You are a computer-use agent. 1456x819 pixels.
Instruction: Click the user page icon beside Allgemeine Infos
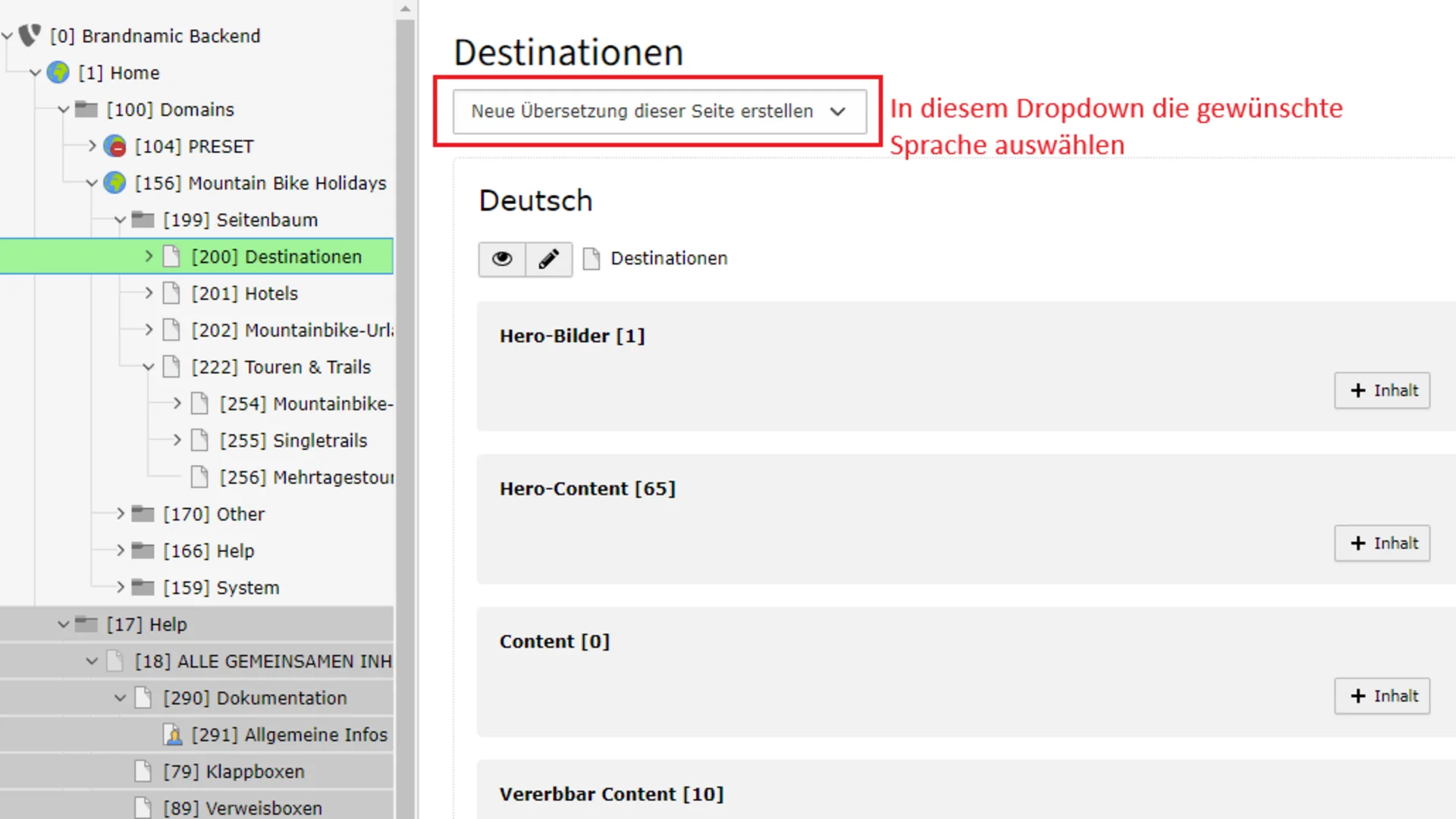(x=173, y=734)
